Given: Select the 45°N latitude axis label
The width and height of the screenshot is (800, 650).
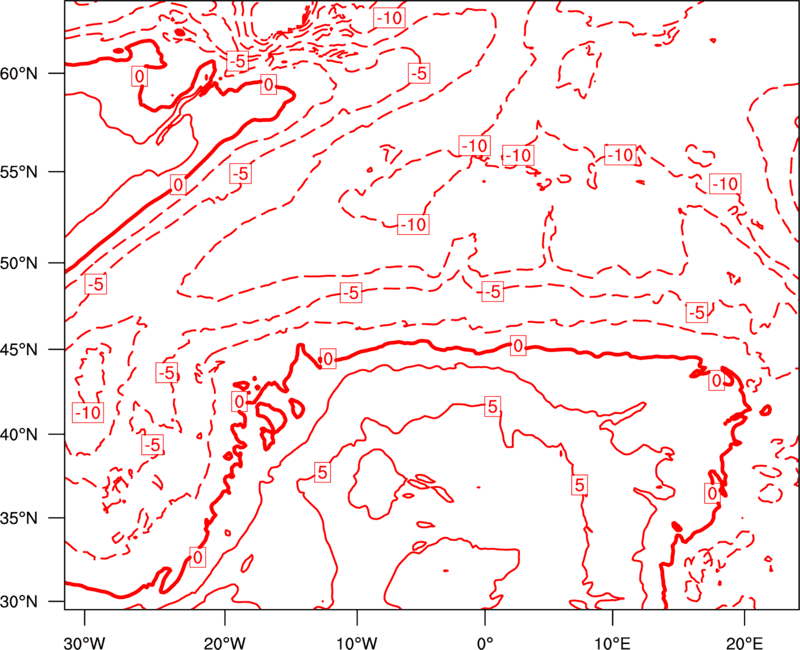Looking at the screenshot, I should coord(19,349).
